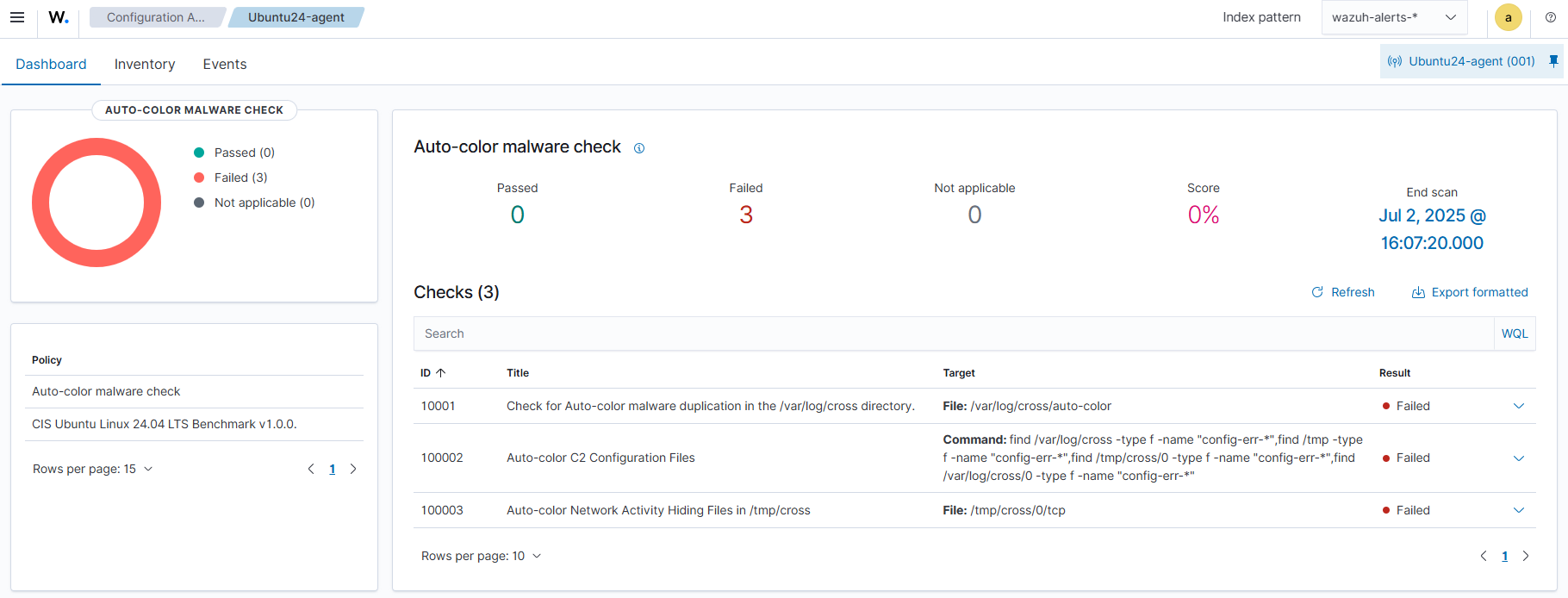Viewport: 1568px width, 598px height.
Task: Click Failed result for check 10001
Action: point(1406,406)
